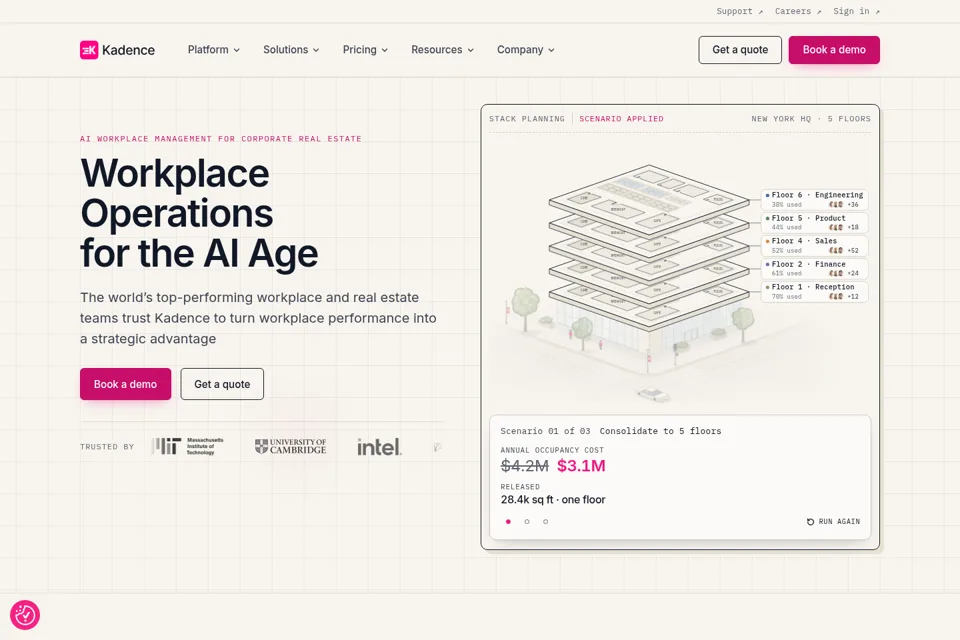Select the Stack Planning label
Screen dimensions: 960x640
pos(527,119)
